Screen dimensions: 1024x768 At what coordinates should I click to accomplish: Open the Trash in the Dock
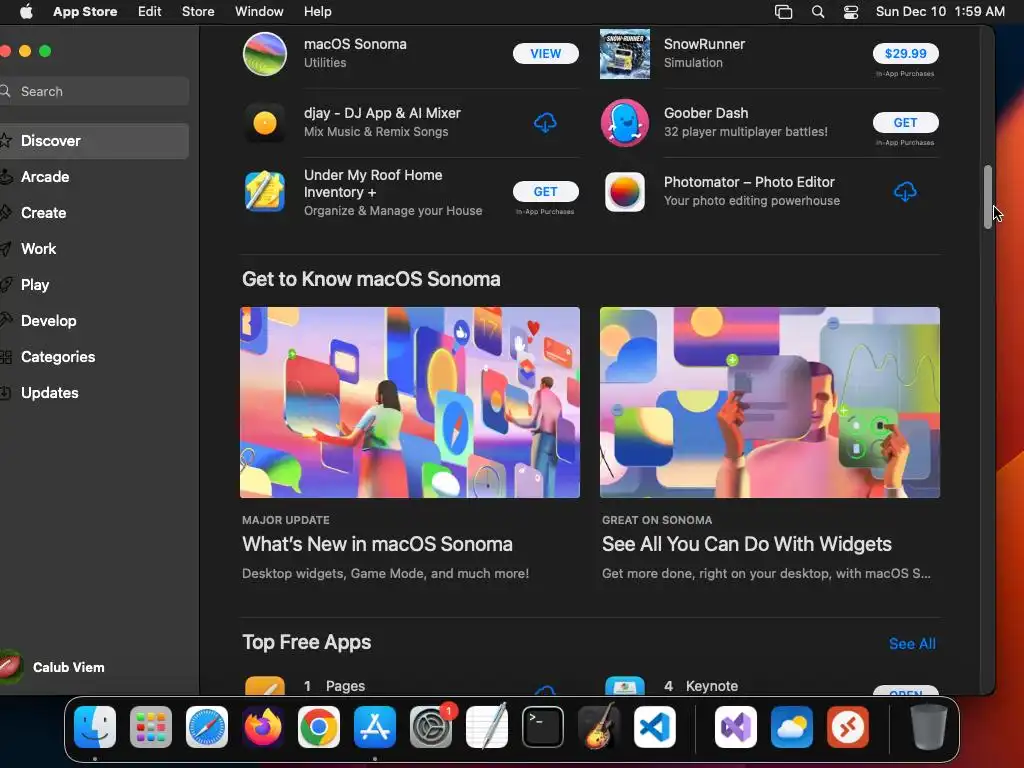(929, 727)
